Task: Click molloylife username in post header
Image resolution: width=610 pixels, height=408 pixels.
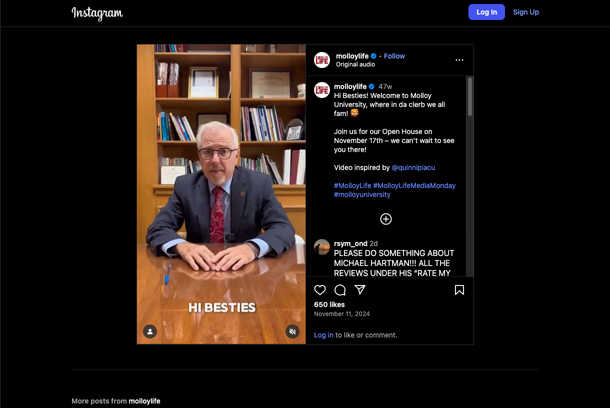Action: coord(352,56)
